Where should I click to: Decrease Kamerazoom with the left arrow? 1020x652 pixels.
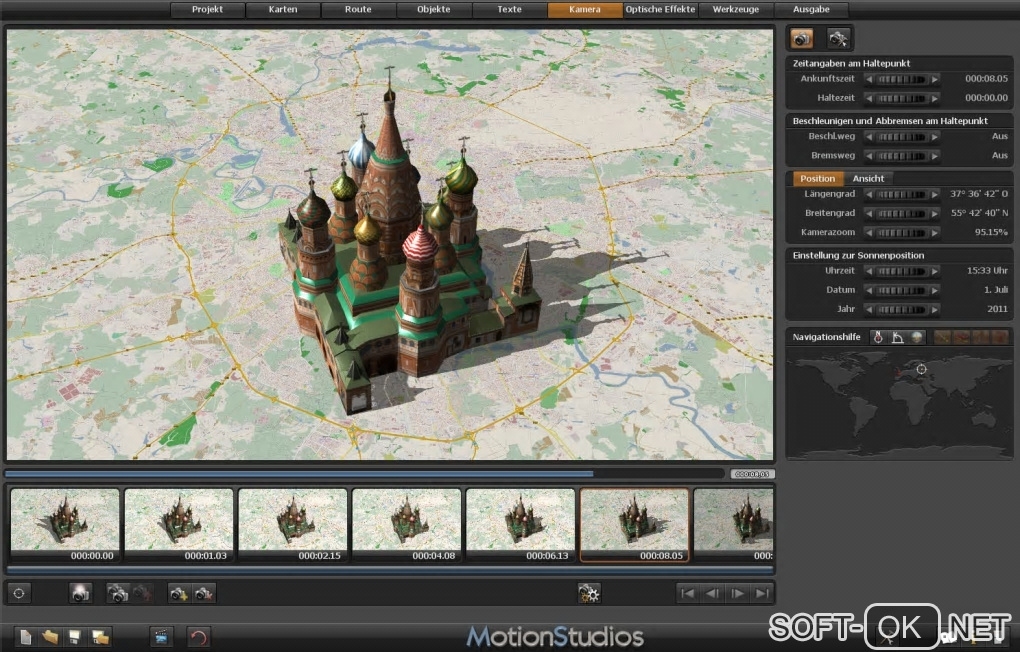pos(869,233)
